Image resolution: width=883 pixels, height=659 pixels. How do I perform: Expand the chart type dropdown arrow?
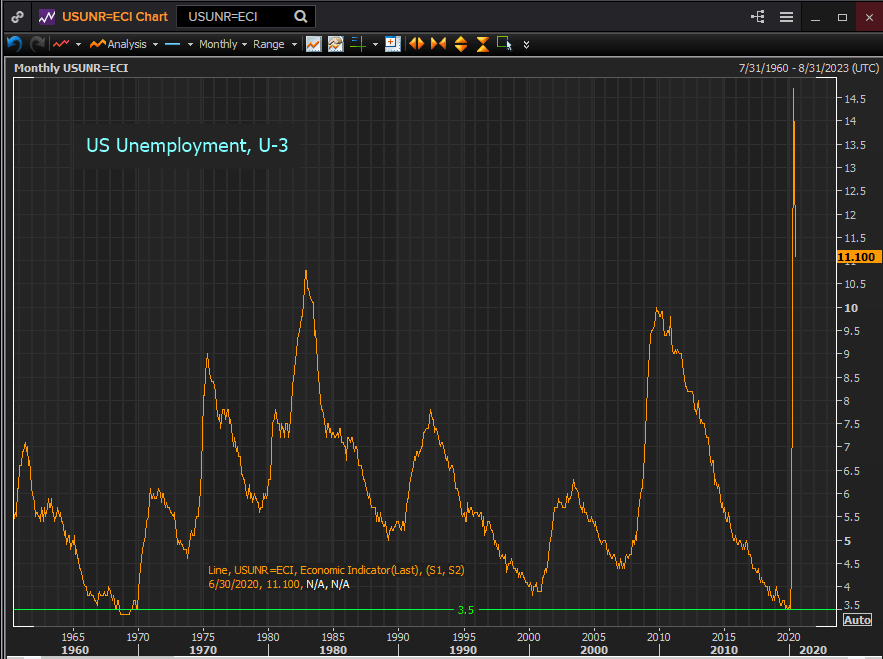(78, 44)
